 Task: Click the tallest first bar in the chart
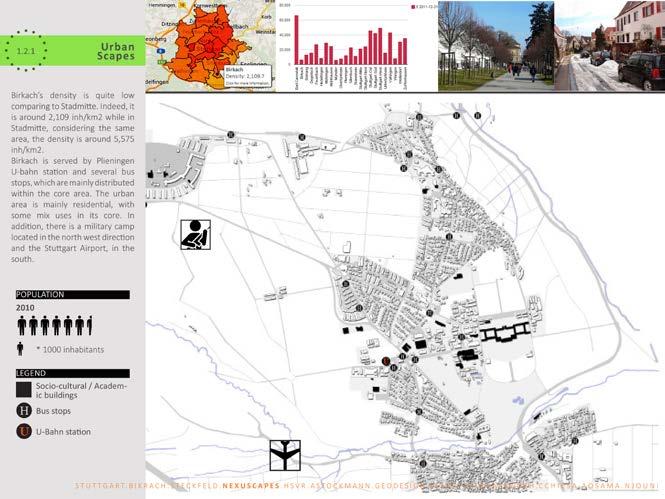(x=296, y=40)
